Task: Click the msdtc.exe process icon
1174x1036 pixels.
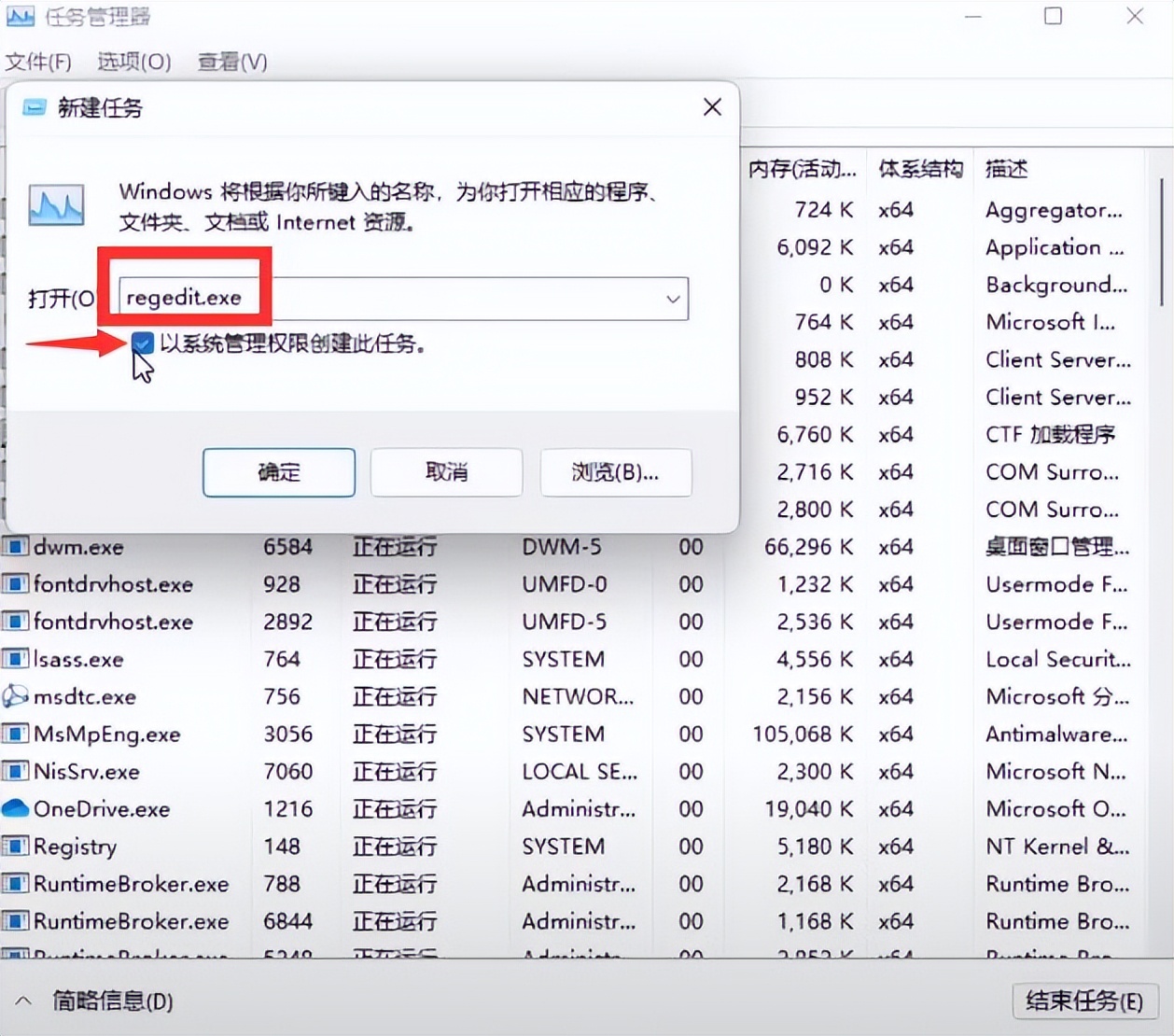Action: pyautogui.click(x=13, y=696)
